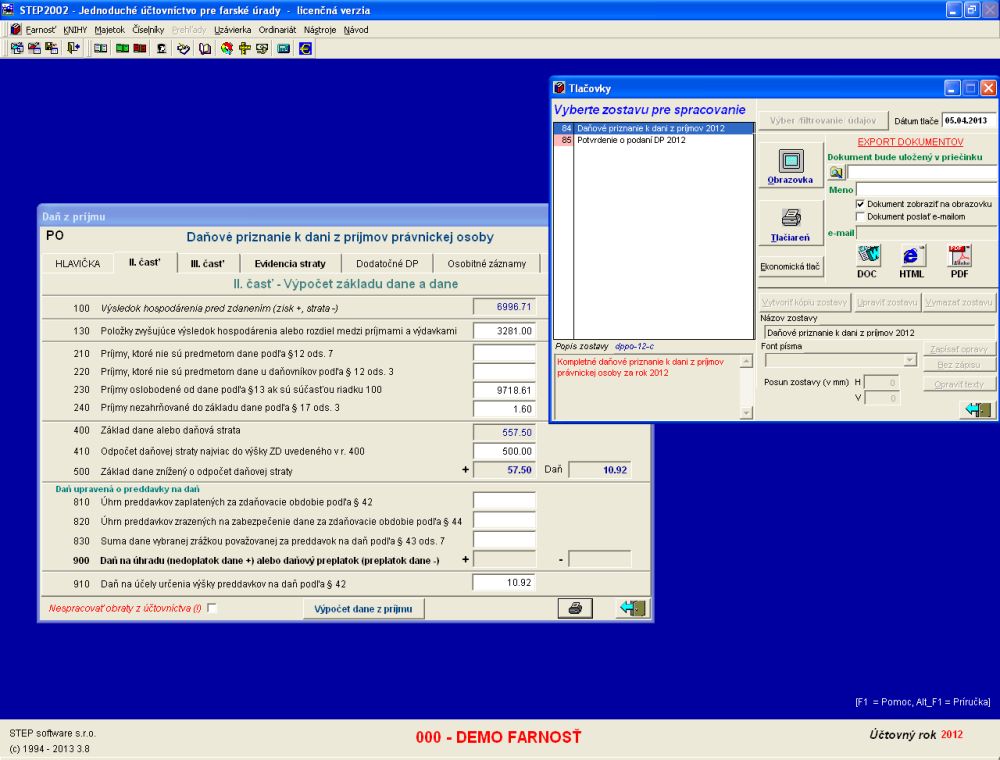1000x760 pixels.
Task: Click the Upraviť zostavu button
Action: 887,302
